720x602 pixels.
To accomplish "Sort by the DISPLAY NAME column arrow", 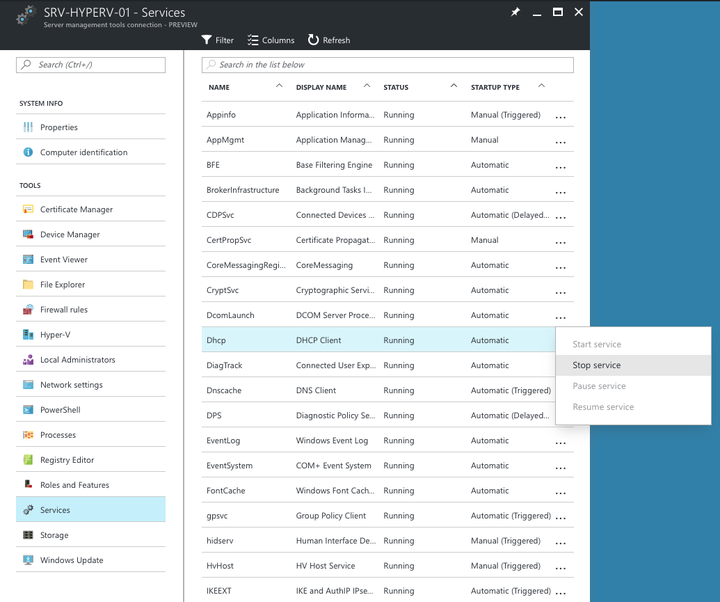I will coord(366,86).
